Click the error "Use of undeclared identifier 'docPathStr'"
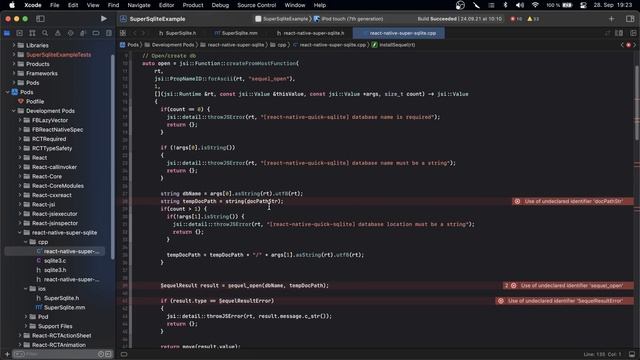This screenshot has height=360, width=640. (x=573, y=201)
